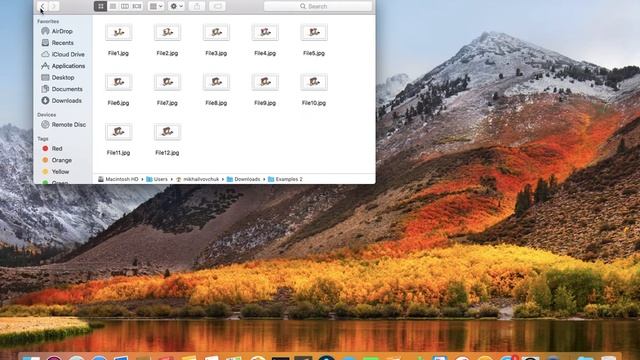Select the File9.jpg image file
The width and height of the screenshot is (640, 360).
point(265,82)
